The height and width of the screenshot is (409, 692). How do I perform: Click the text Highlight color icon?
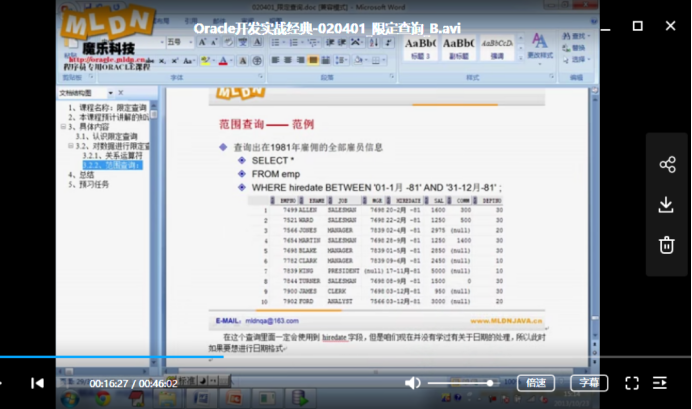(x=206, y=60)
